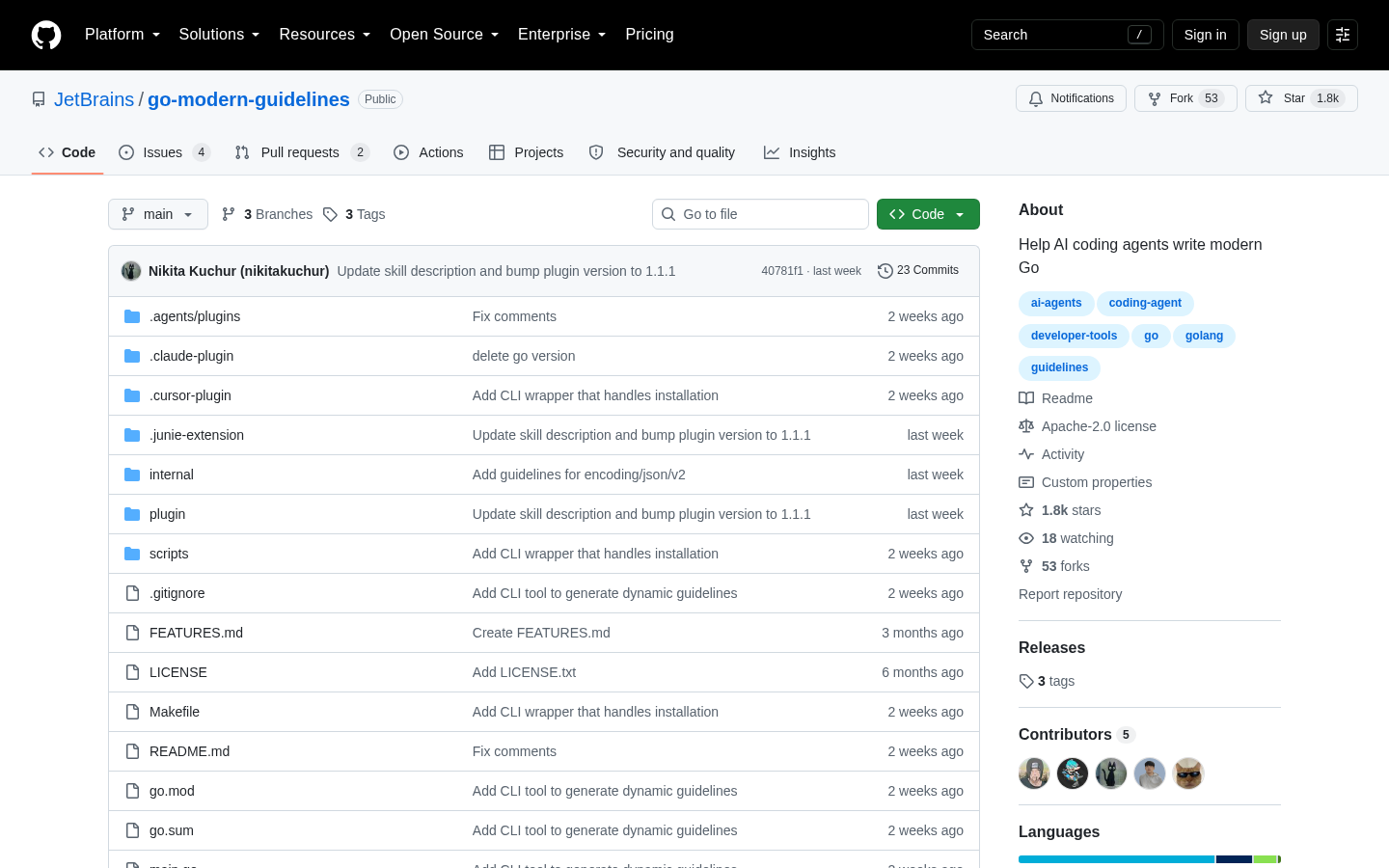The image size is (1389, 868).
Task: Click the dark navy segment in Languages bar
Action: pyautogui.click(x=1234, y=859)
